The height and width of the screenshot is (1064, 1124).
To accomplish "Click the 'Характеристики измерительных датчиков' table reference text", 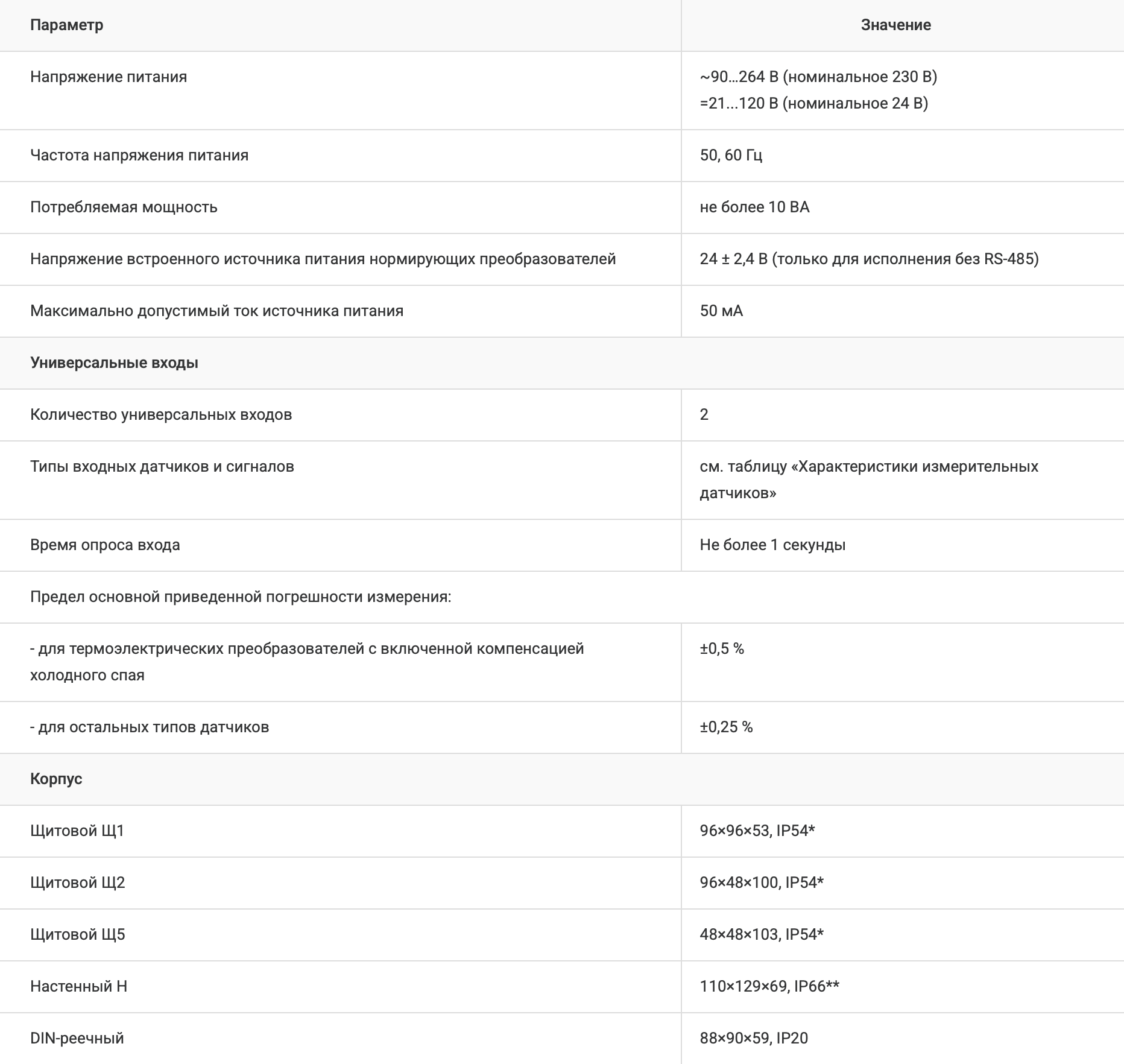I will pyautogui.click(x=868, y=480).
